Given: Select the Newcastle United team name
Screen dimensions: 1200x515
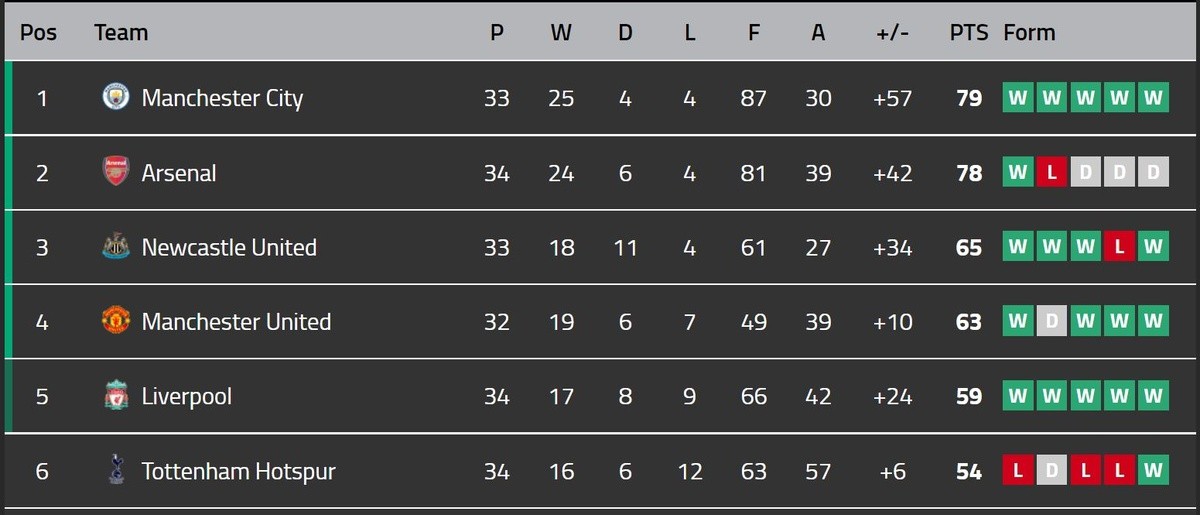Looking at the screenshot, I should click(229, 247).
